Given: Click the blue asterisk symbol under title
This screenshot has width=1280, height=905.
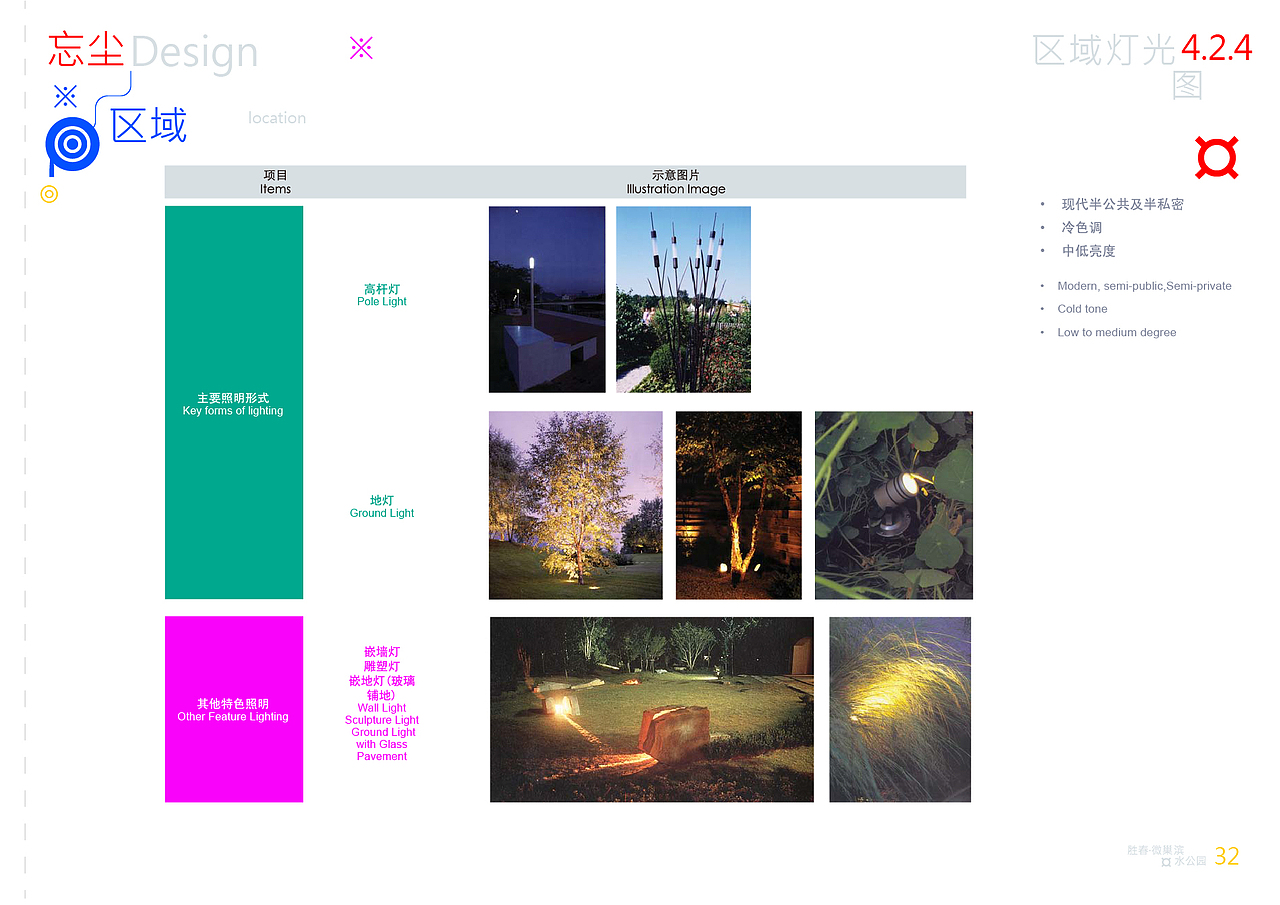Looking at the screenshot, I should pyautogui.click(x=65, y=96).
